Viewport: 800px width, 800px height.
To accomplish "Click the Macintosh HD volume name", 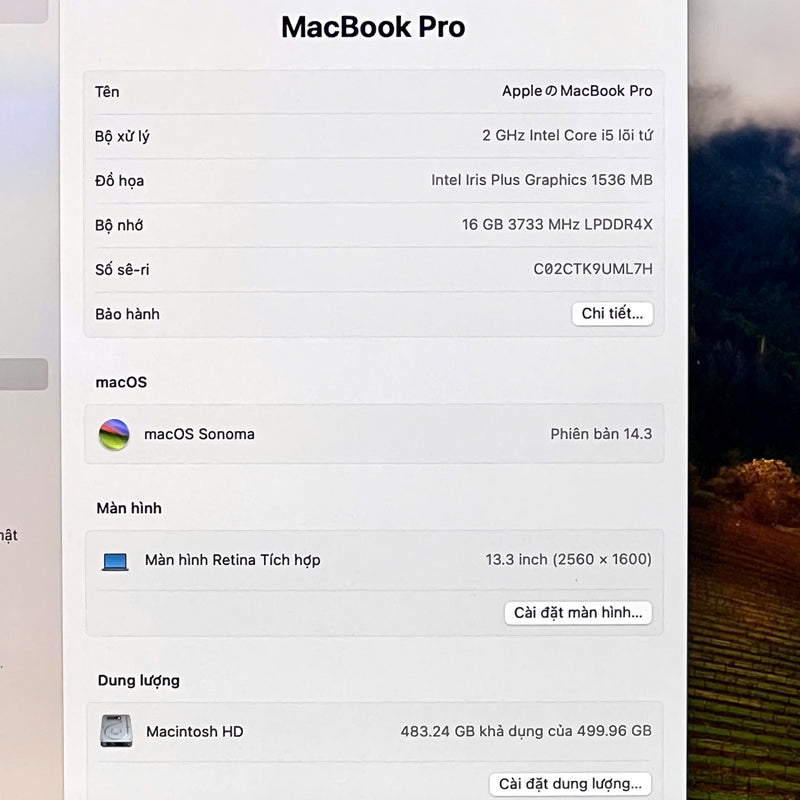I will coord(194,731).
